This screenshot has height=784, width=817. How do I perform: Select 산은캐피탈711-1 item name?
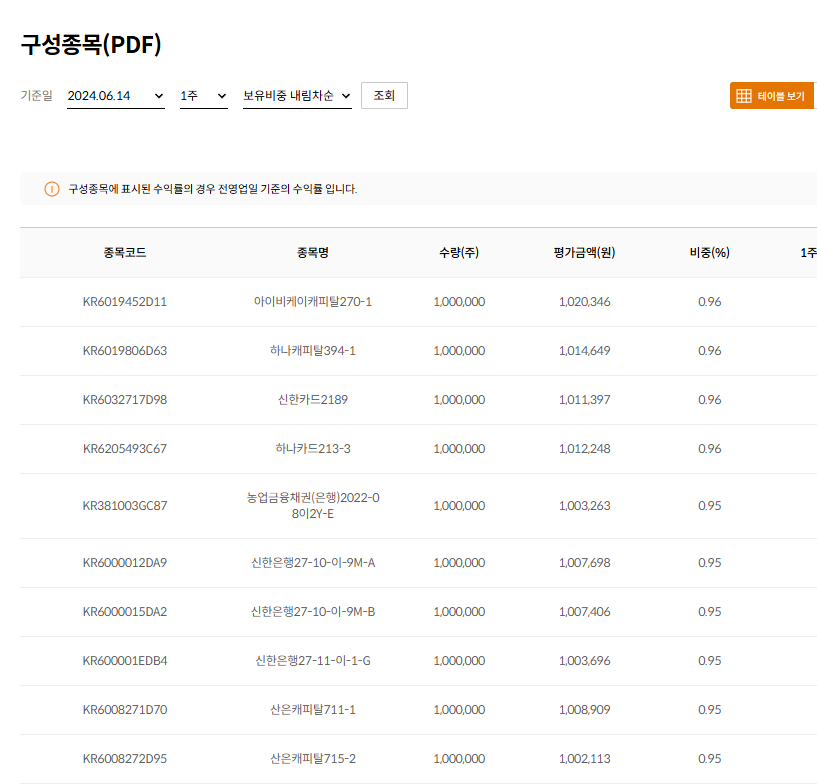[x=313, y=710]
